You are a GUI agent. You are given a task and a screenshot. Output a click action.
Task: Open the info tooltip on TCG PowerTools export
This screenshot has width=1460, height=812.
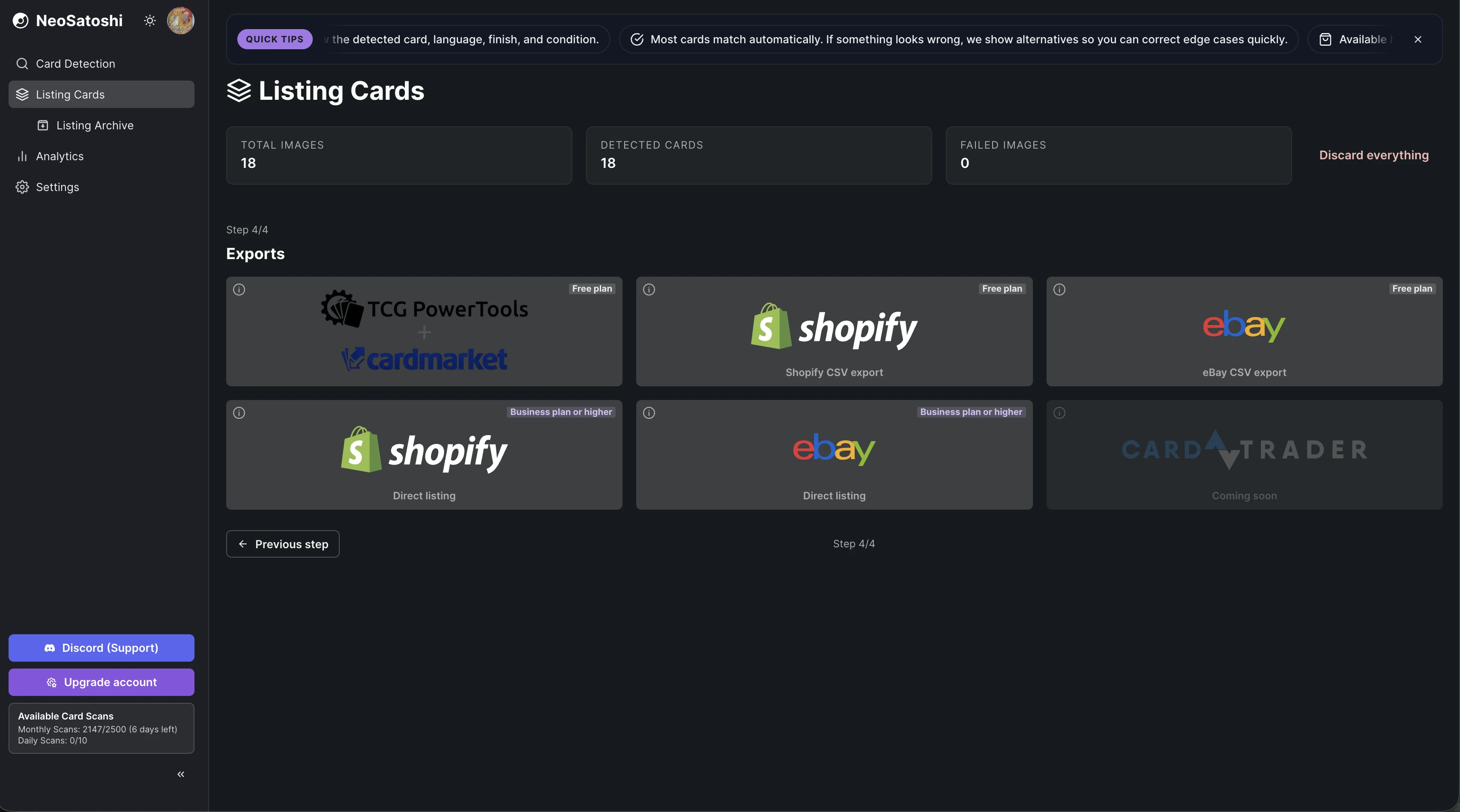tap(239, 290)
